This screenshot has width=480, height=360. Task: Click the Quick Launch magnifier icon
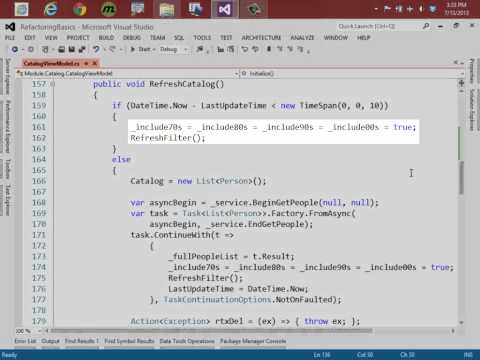tap(426, 26)
